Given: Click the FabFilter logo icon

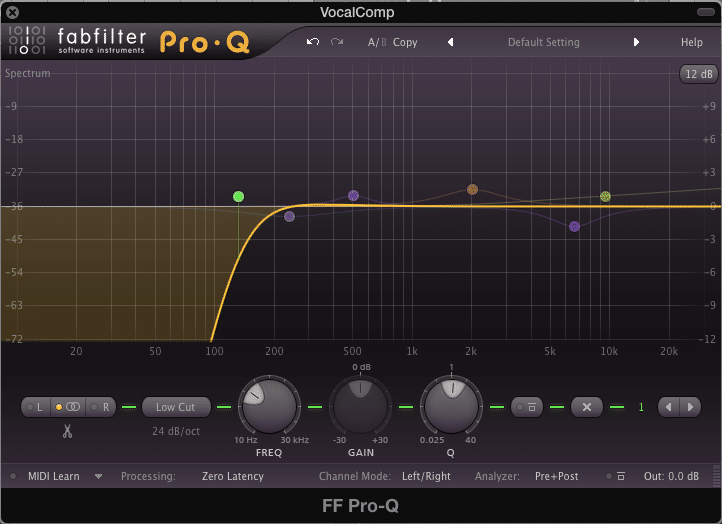Looking at the screenshot, I should [x=27, y=41].
